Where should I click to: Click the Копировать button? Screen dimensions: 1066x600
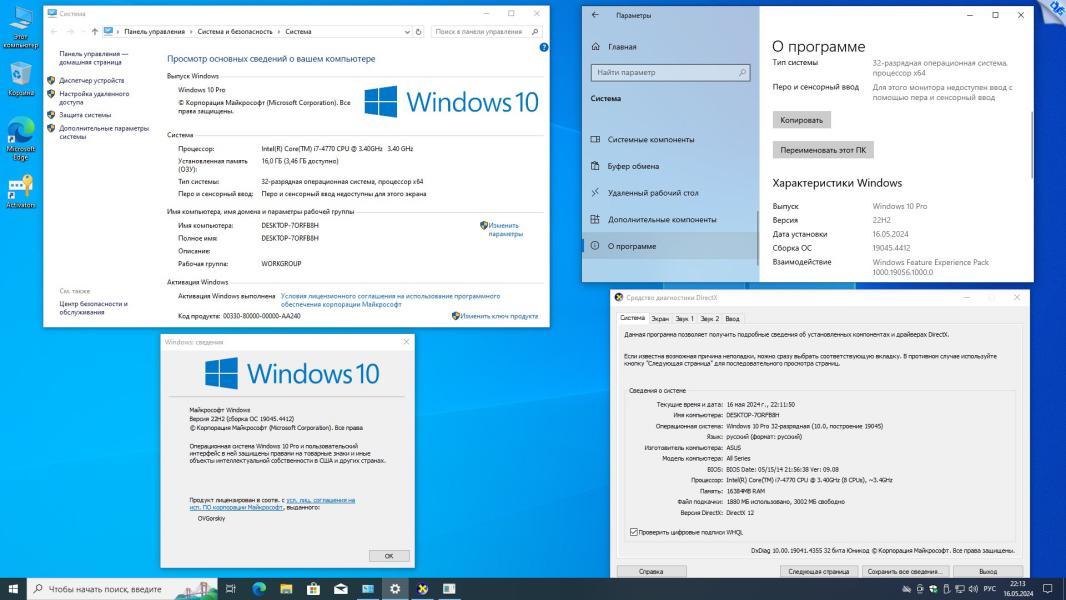(x=802, y=120)
